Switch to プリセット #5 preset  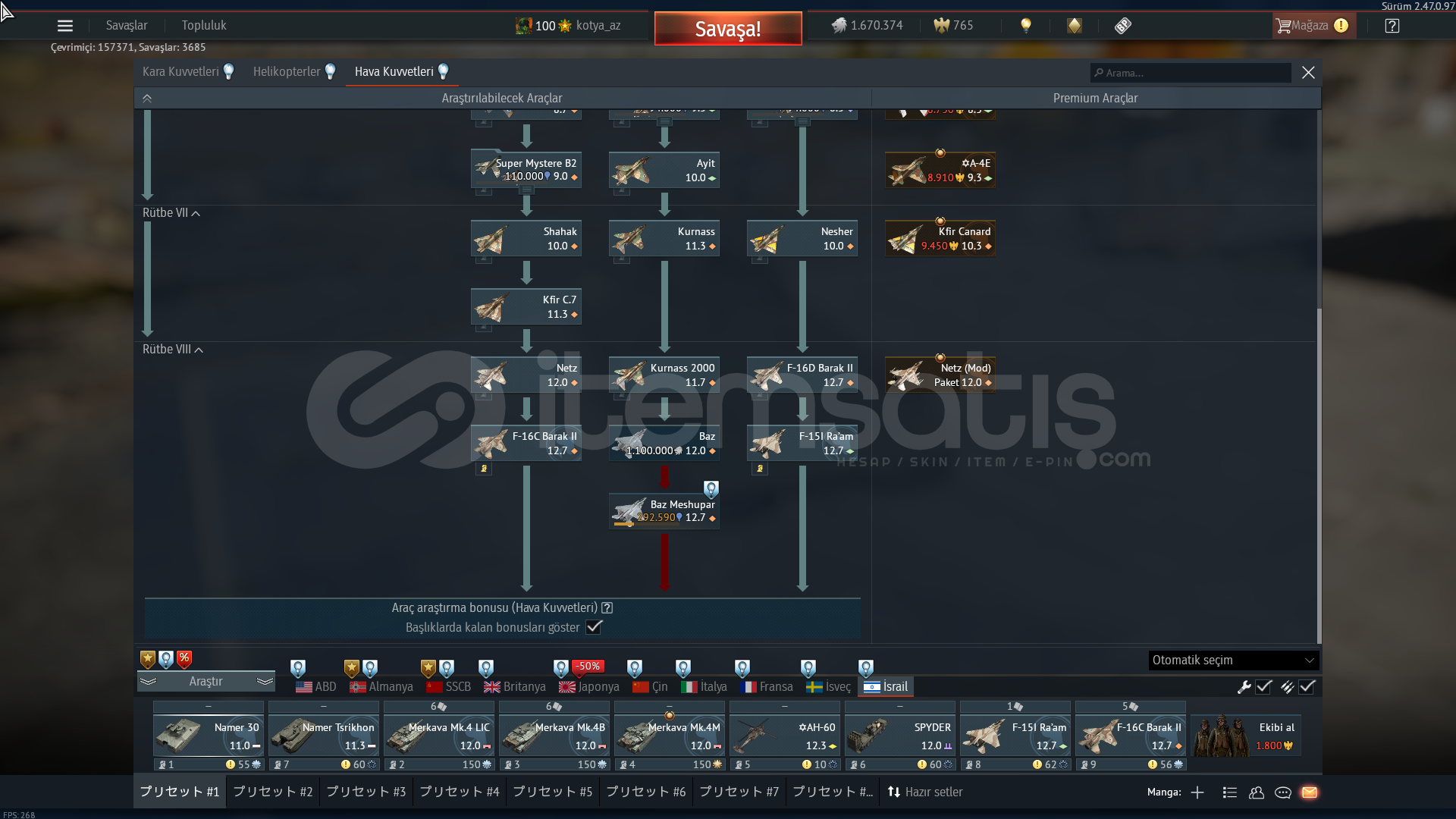click(553, 792)
